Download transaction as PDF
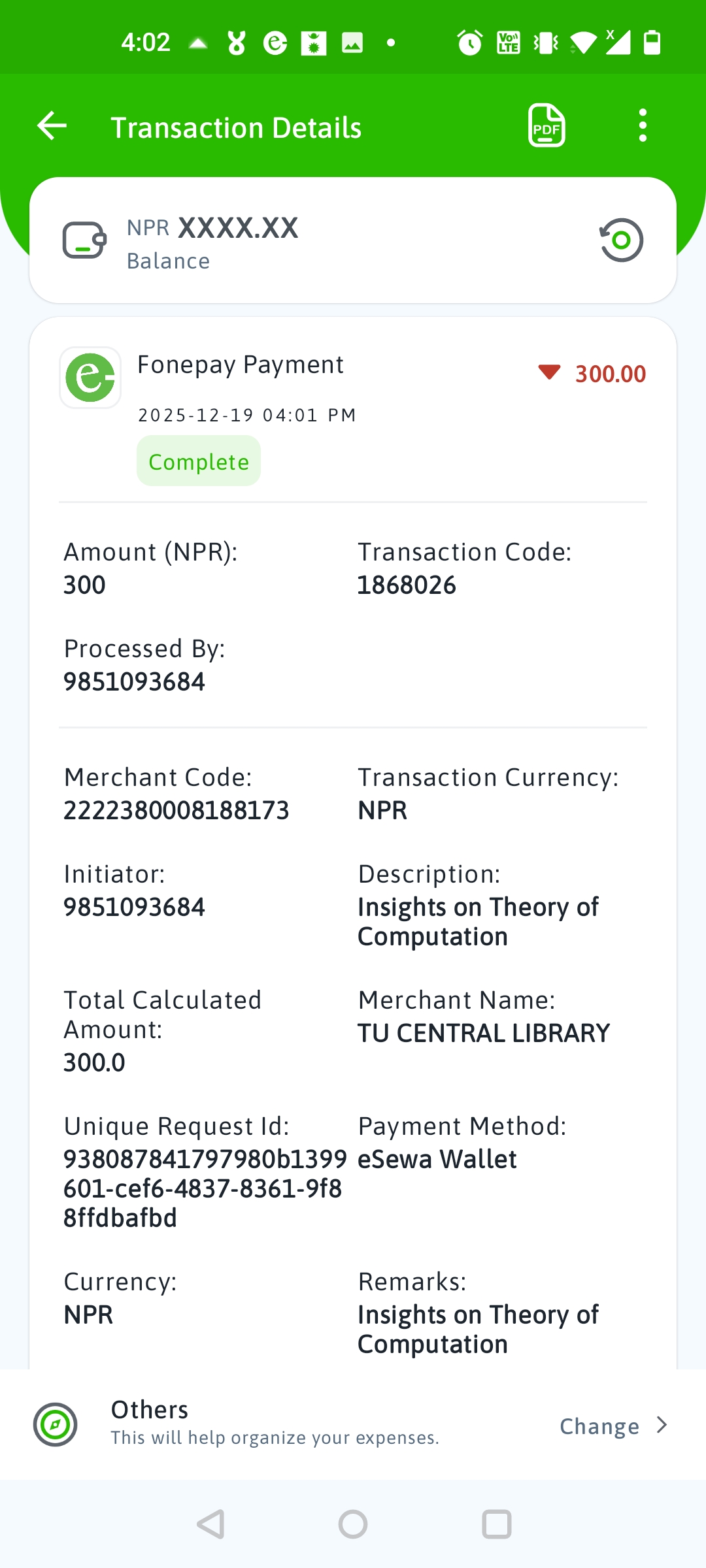This screenshot has width=706, height=1568. 546,125
